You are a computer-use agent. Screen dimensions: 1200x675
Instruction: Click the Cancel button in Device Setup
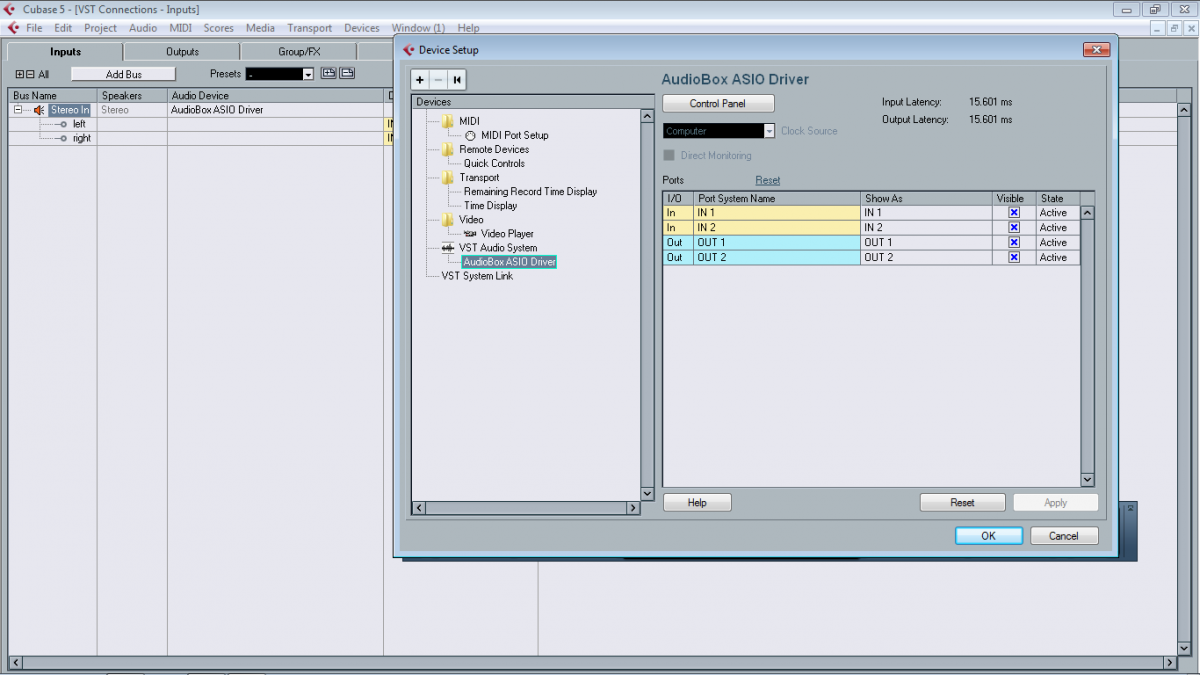tap(1064, 536)
